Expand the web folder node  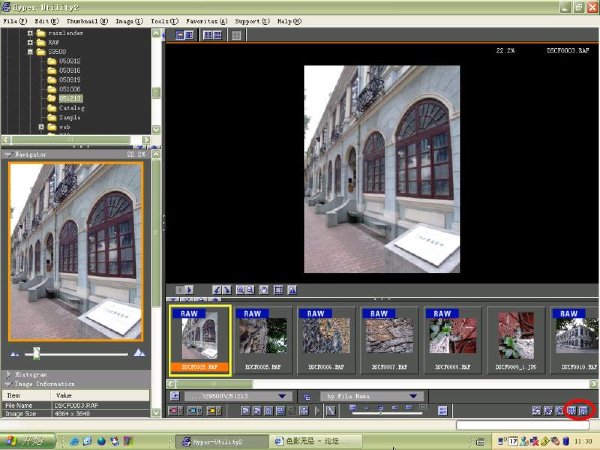[41, 127]
